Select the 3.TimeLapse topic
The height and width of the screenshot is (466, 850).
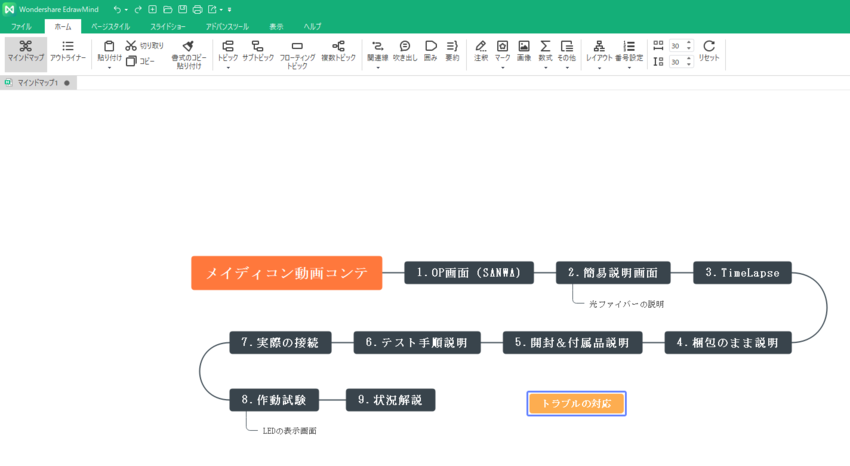tap(742, 273)
